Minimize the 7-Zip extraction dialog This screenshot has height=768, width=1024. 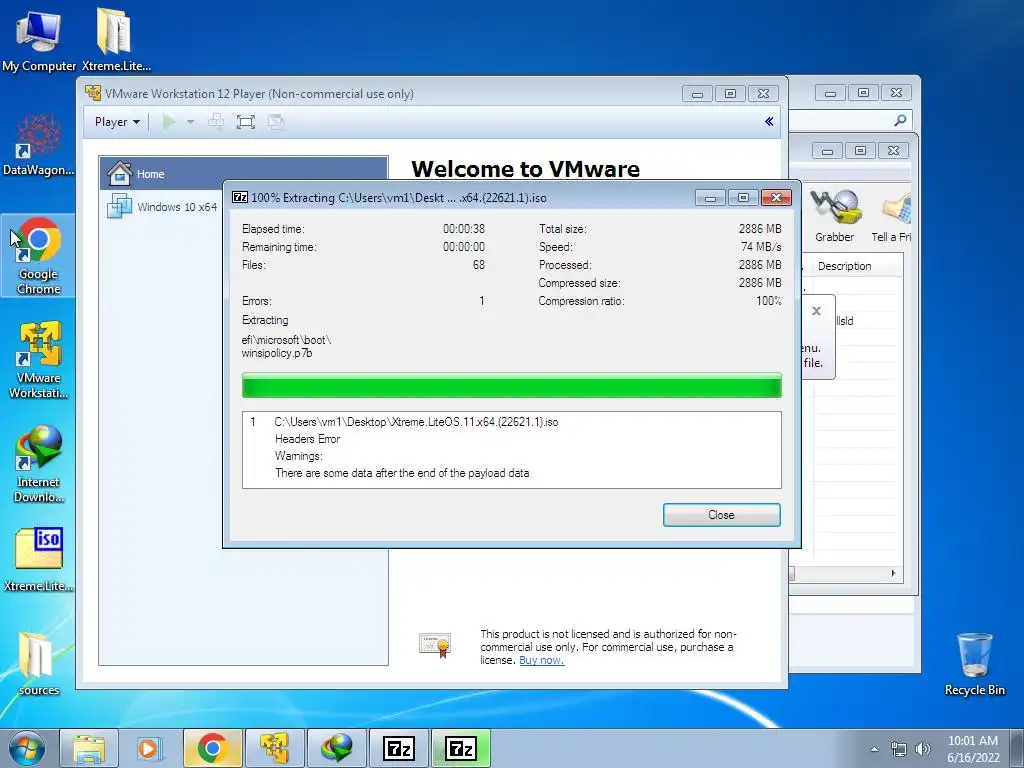point(710,198)
